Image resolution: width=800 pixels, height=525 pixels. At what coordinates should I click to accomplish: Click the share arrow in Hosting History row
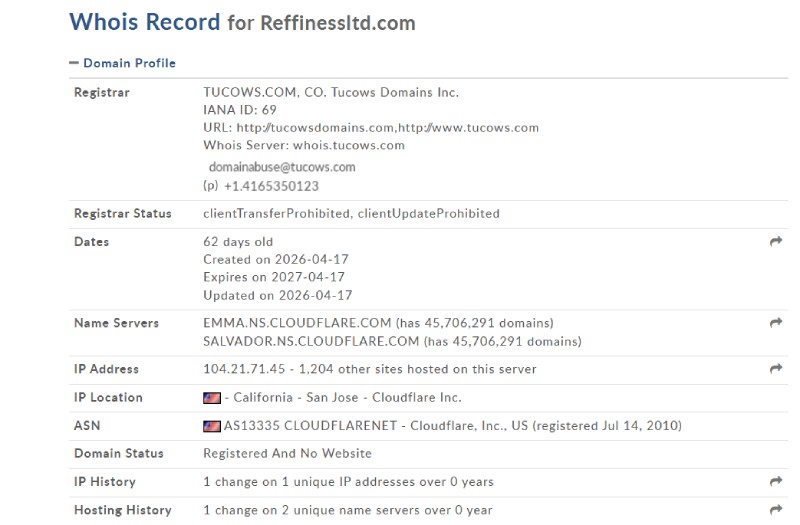(776, 509)
